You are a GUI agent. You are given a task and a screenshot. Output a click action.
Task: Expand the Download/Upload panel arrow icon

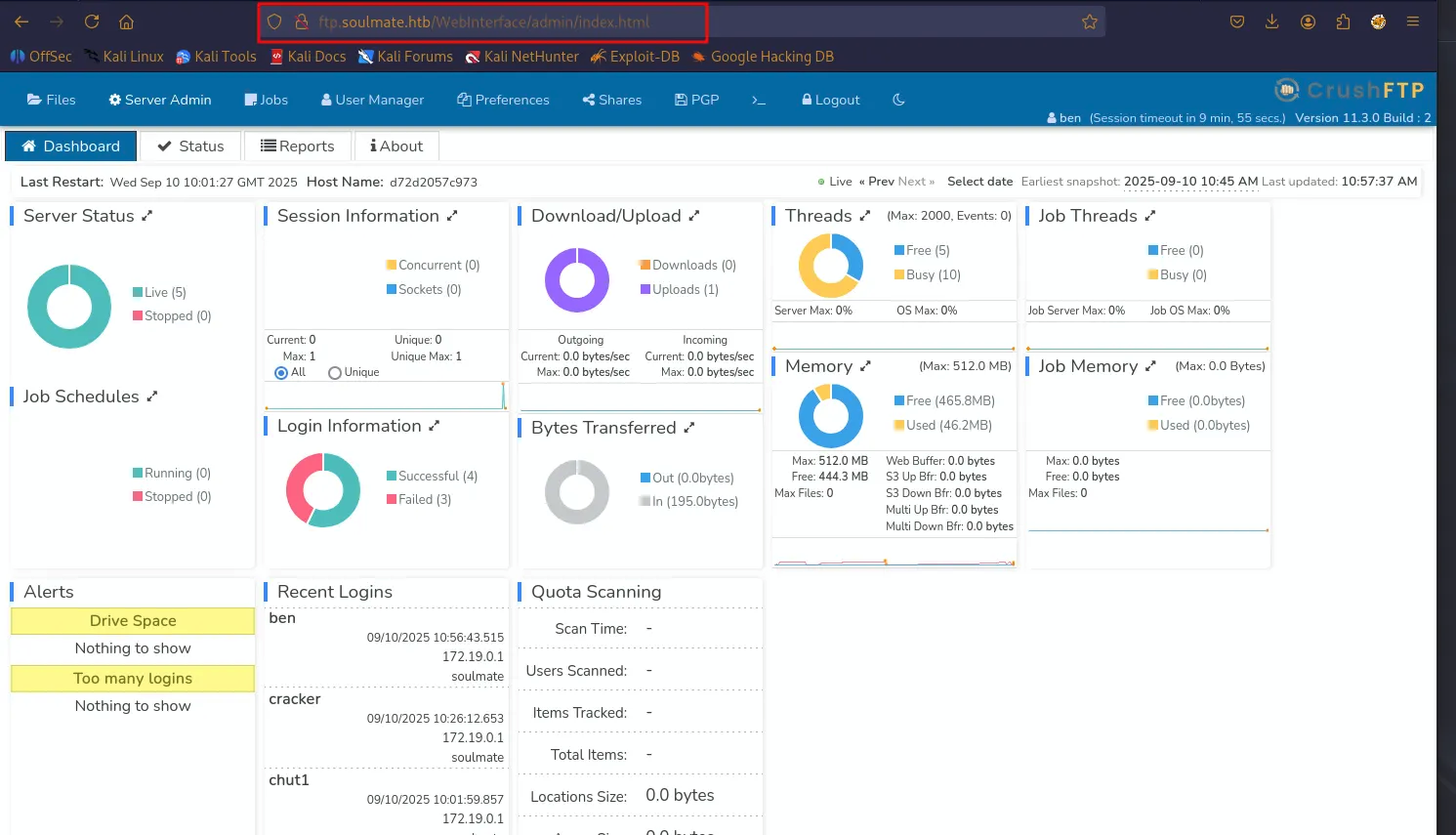pos(694,216)
